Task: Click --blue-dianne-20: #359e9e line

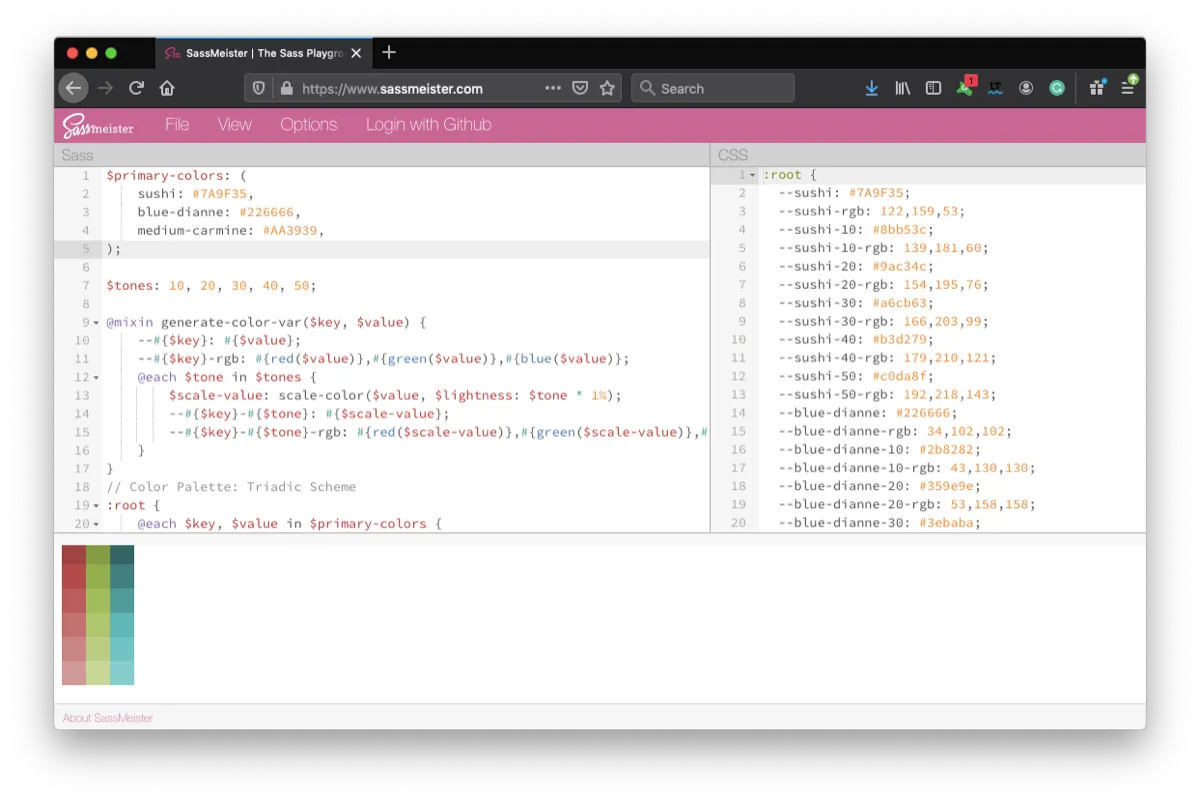Action: click(x=879, y=486)
